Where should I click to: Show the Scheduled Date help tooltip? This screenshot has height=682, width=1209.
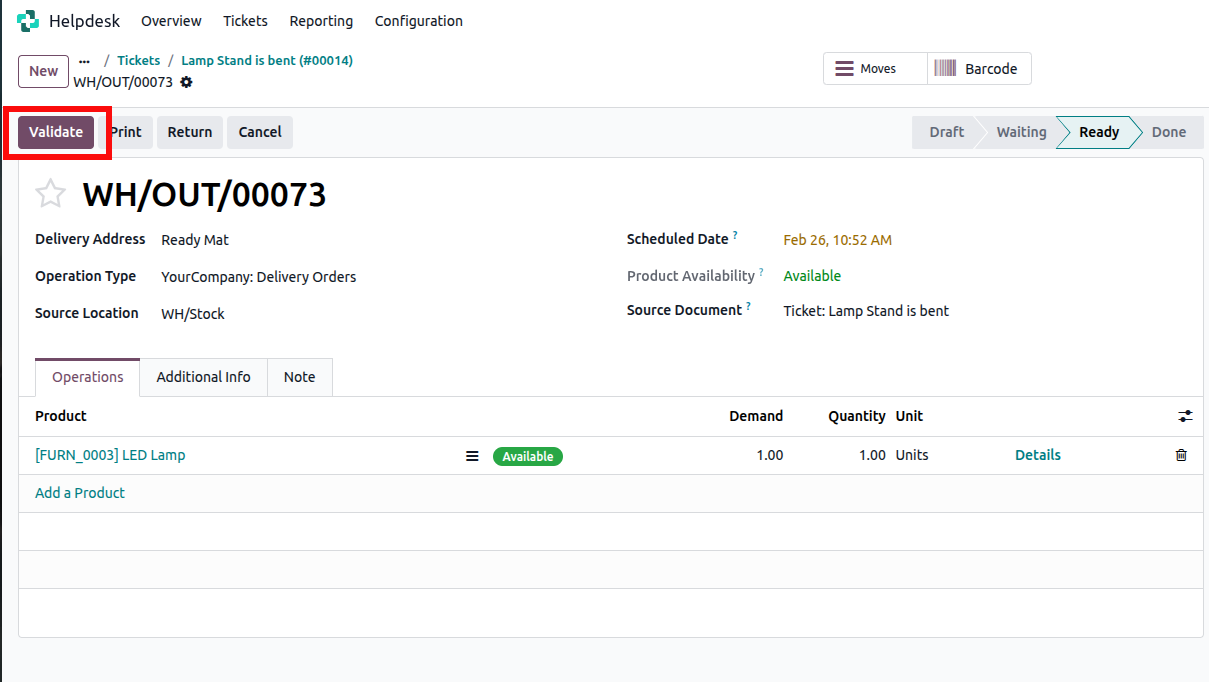coord(735,236)
